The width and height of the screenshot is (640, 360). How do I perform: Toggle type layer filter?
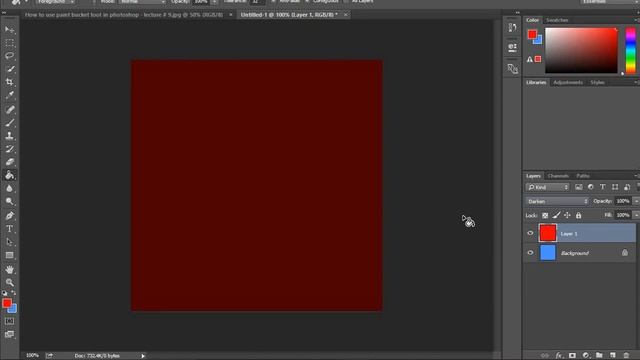tap(602, 187)
